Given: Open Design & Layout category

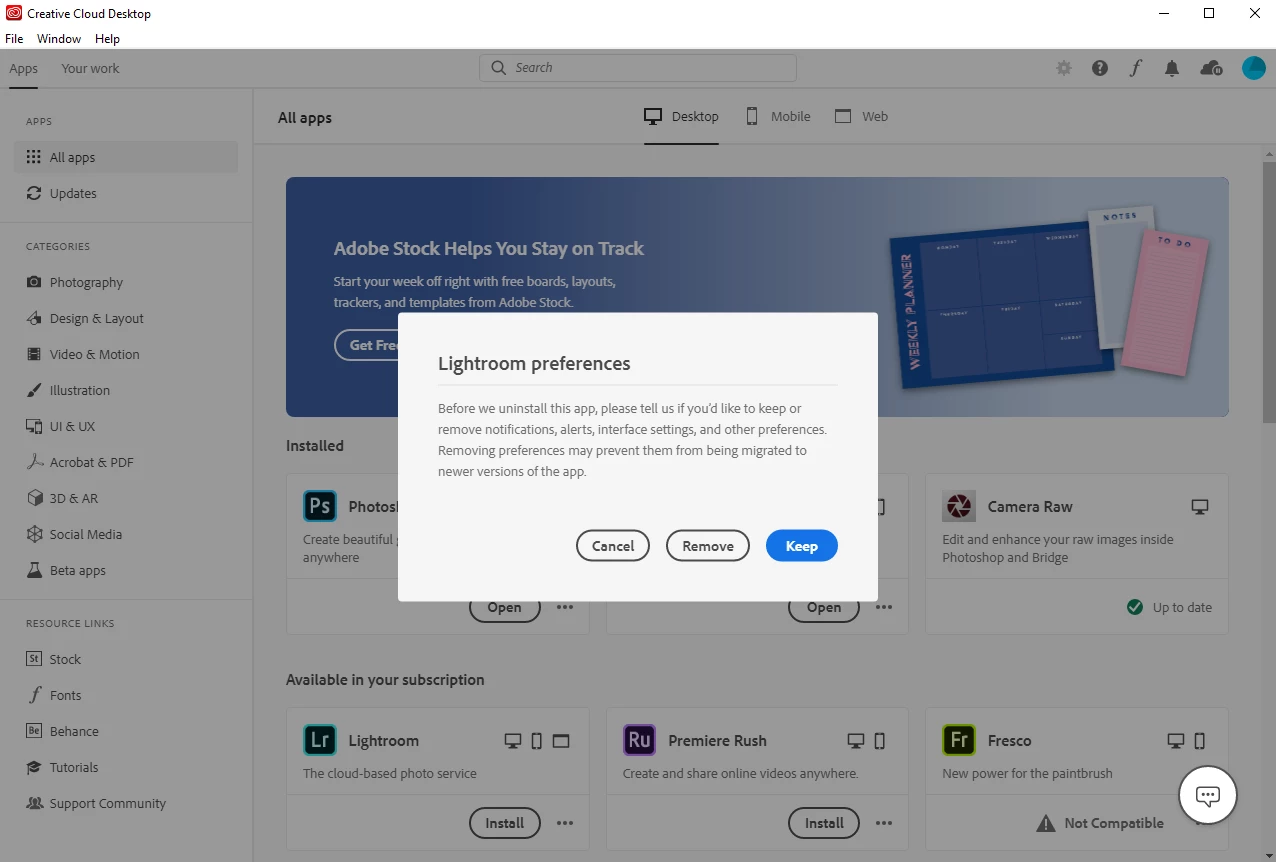Looking at the screenshot, I should pos(126,318).
